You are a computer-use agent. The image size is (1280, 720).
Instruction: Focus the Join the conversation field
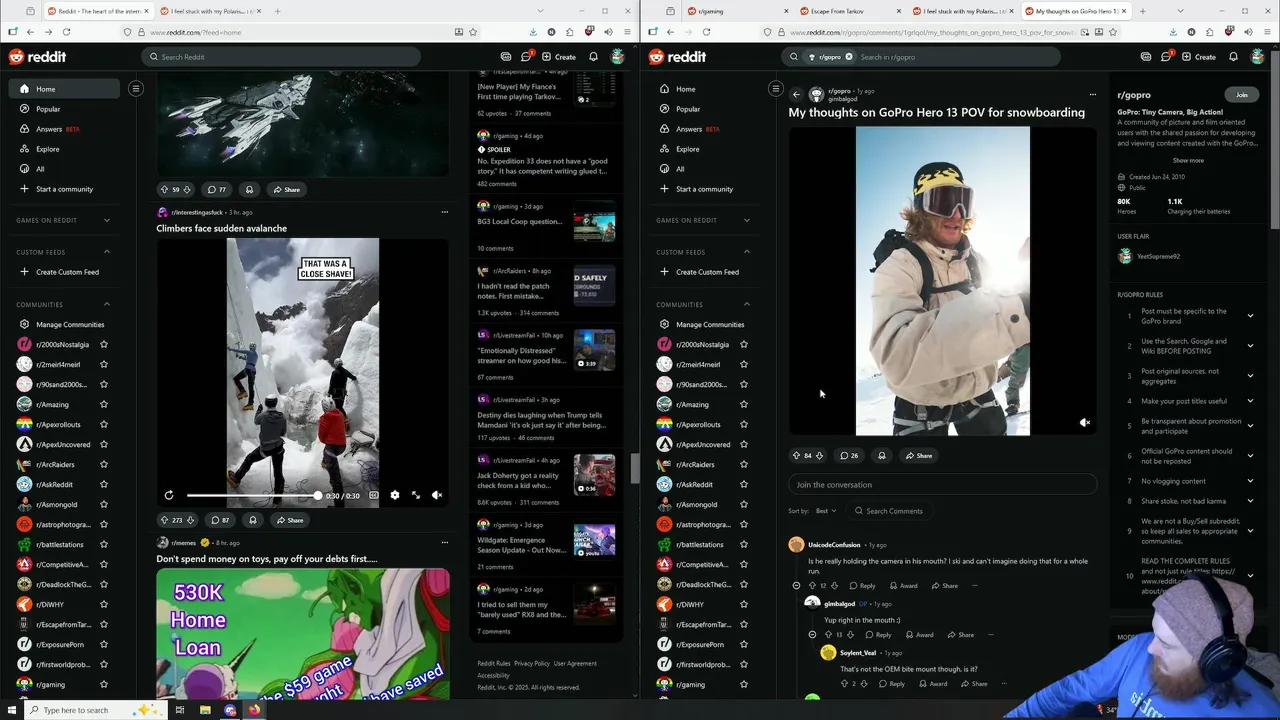(942, 485)
